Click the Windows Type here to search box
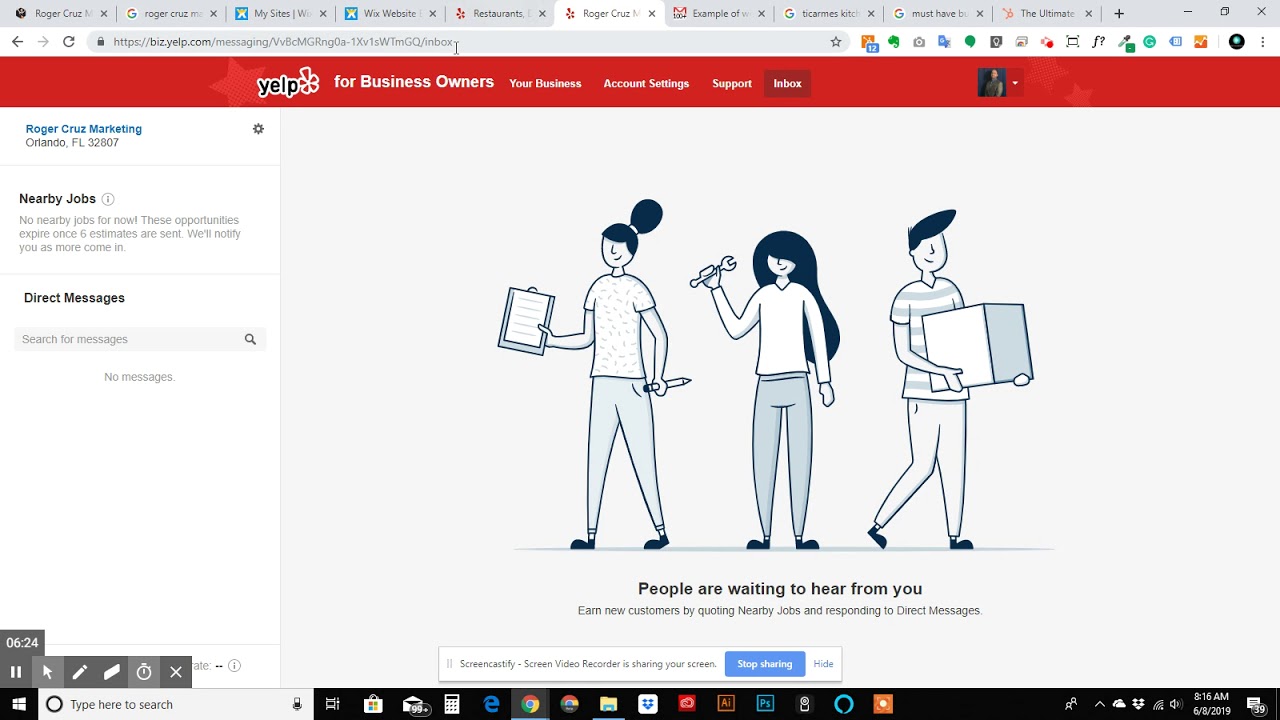1280x720 pixels. tap(175, 704)
